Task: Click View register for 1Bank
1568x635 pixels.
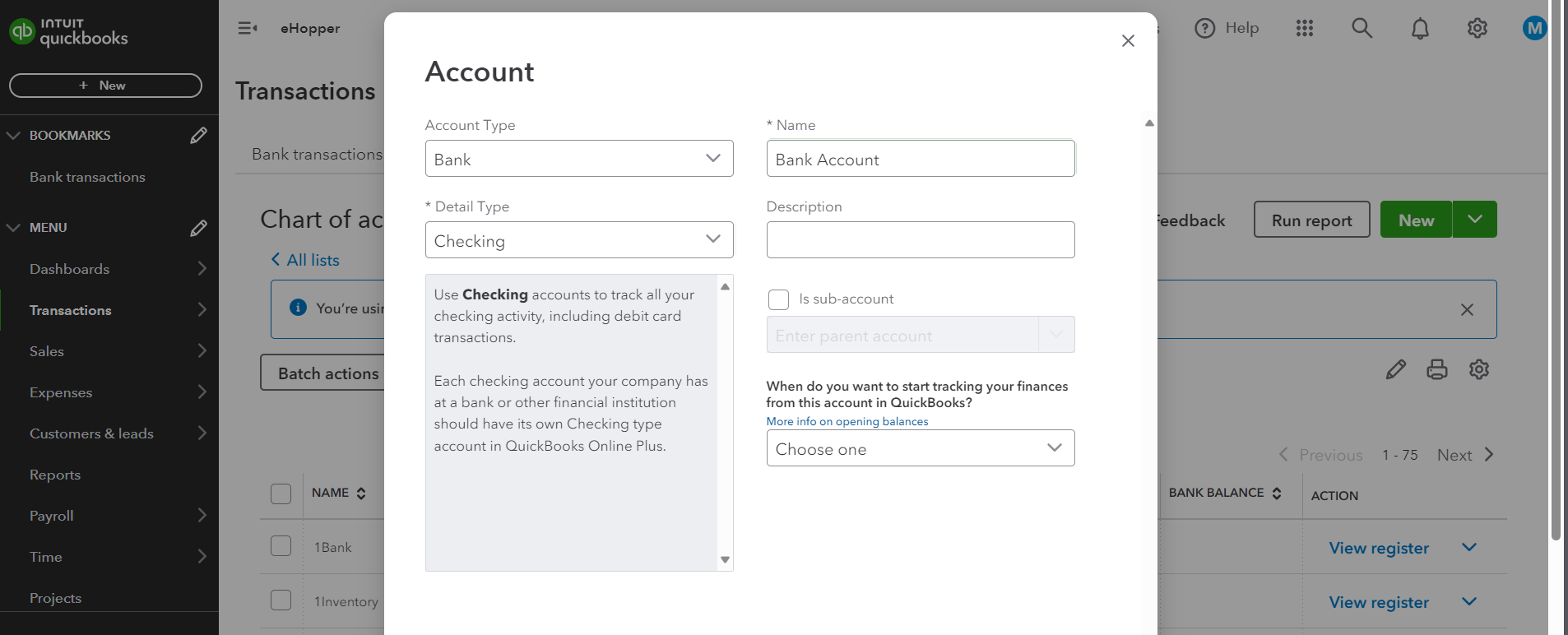Action: pyautogui.click(x=1379, y=548)
